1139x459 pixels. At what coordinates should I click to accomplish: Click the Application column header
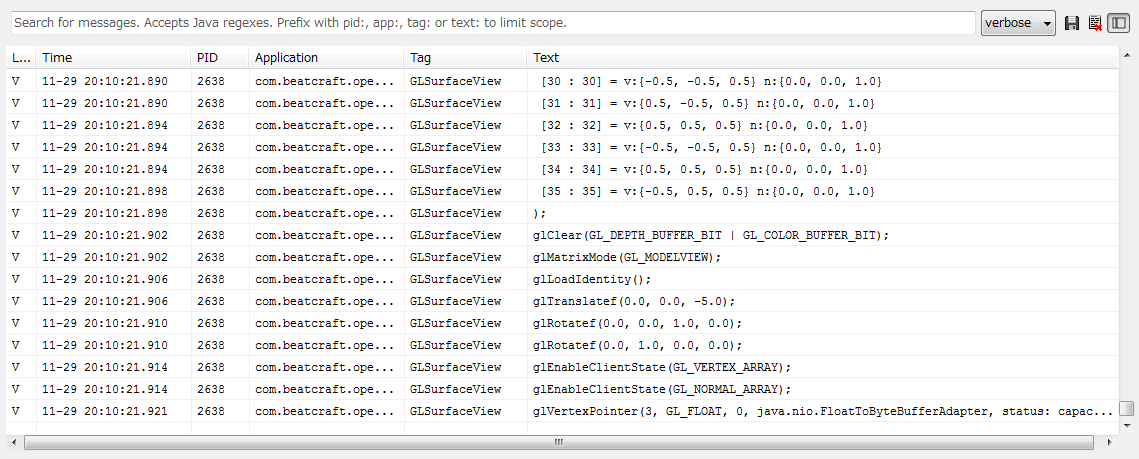click(x=326, y=58)
